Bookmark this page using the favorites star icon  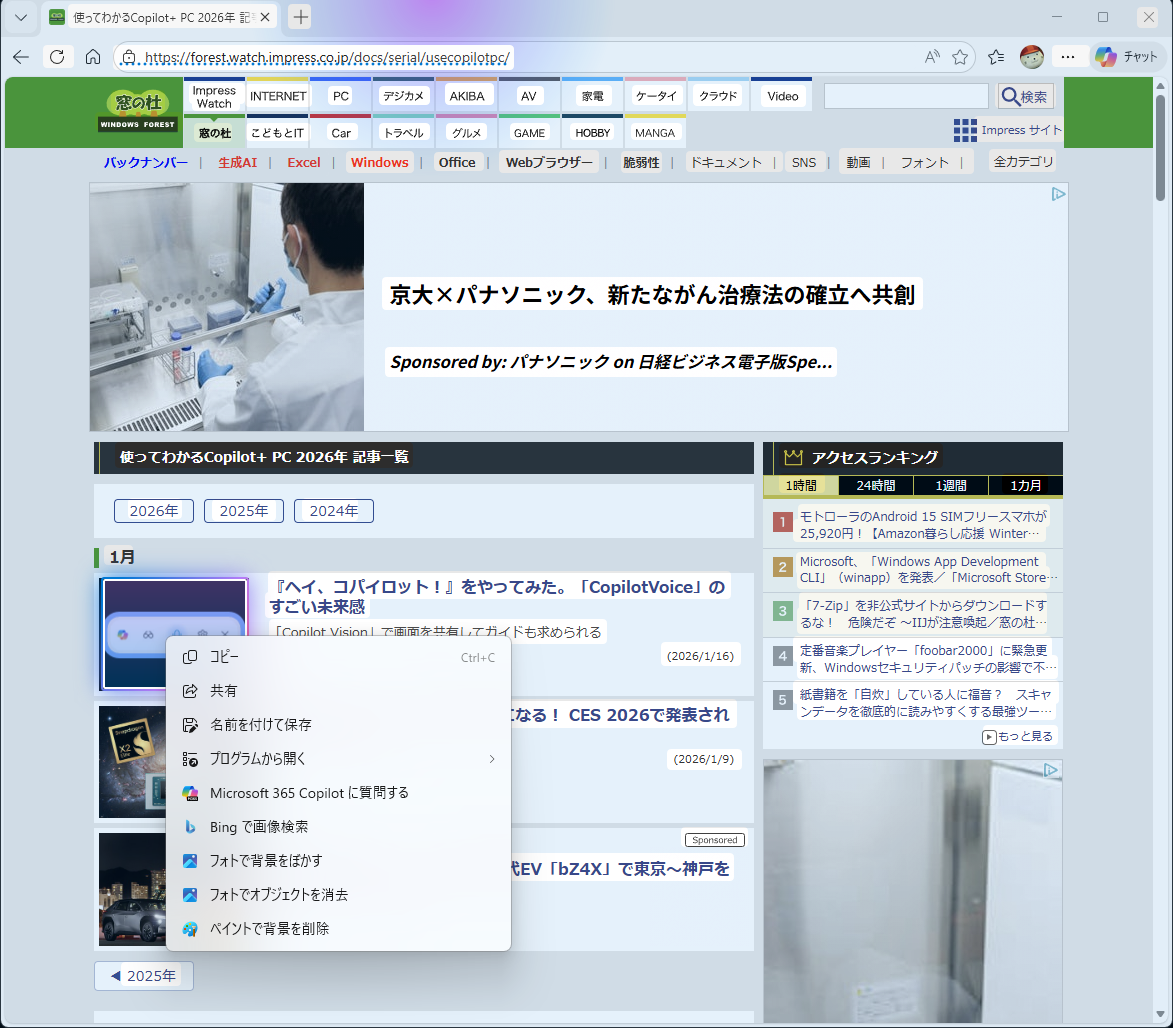[x=957, y=57]
